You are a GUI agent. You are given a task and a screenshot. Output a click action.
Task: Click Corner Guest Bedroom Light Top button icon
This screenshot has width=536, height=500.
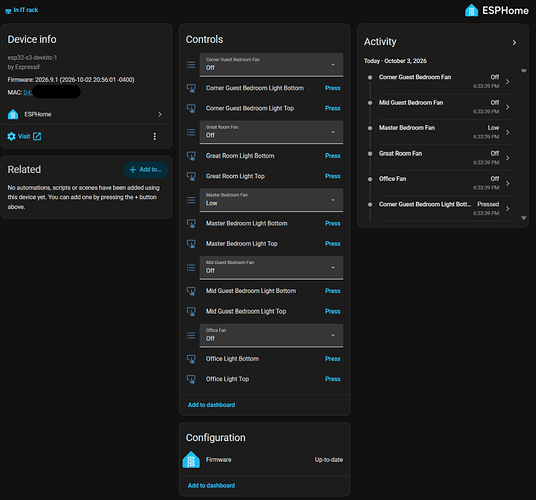(x=191, y=109)
